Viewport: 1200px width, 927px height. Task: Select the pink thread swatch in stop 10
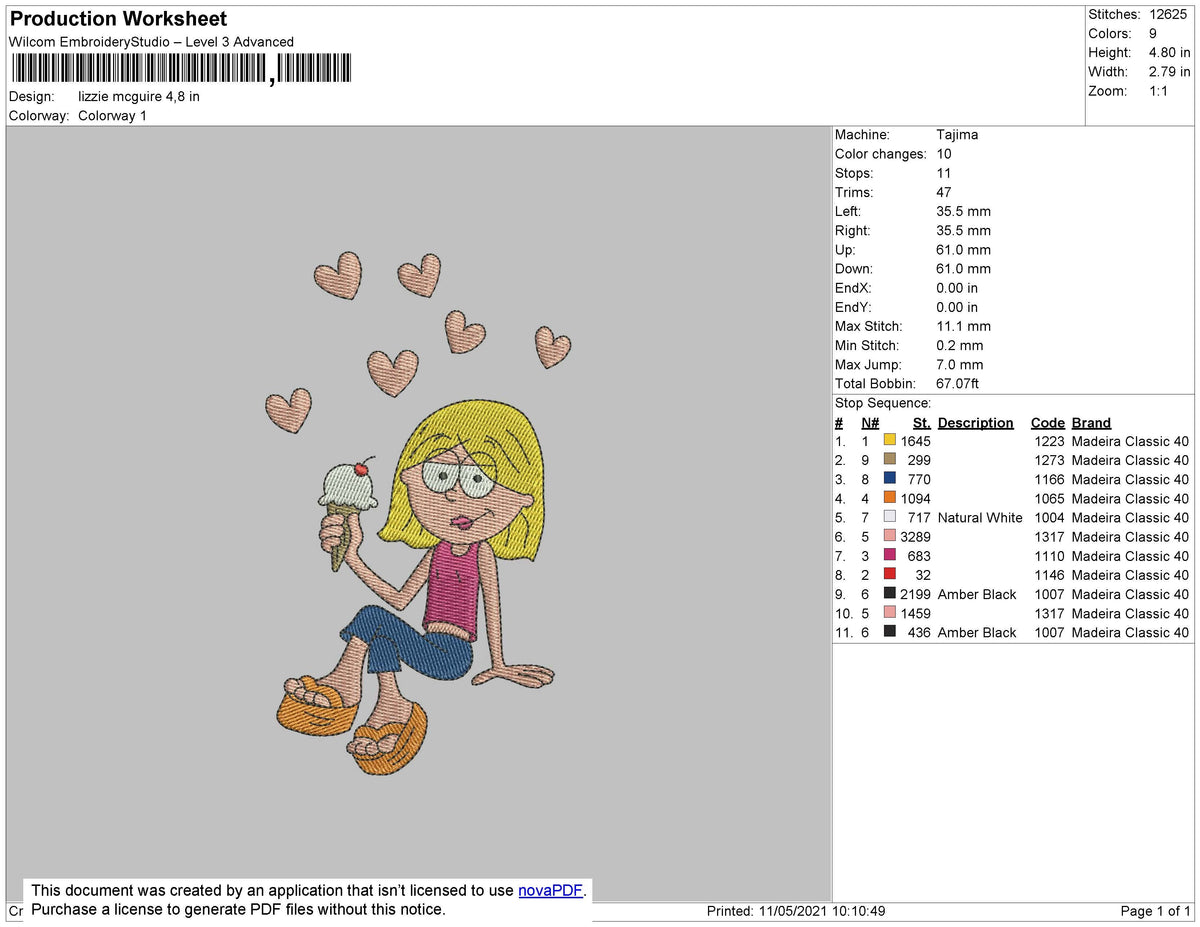888,613
